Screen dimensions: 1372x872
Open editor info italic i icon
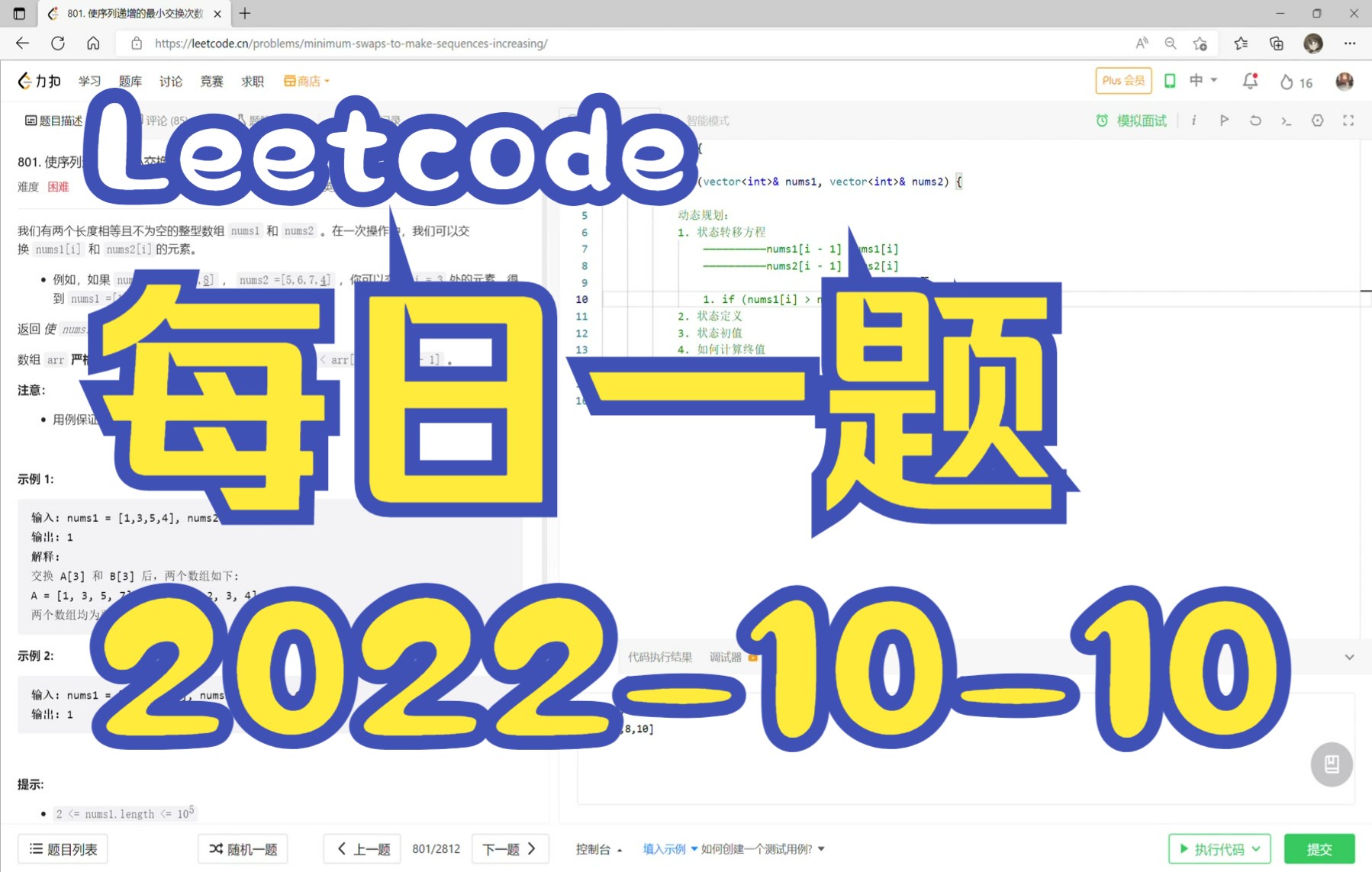click(1193, 121)
